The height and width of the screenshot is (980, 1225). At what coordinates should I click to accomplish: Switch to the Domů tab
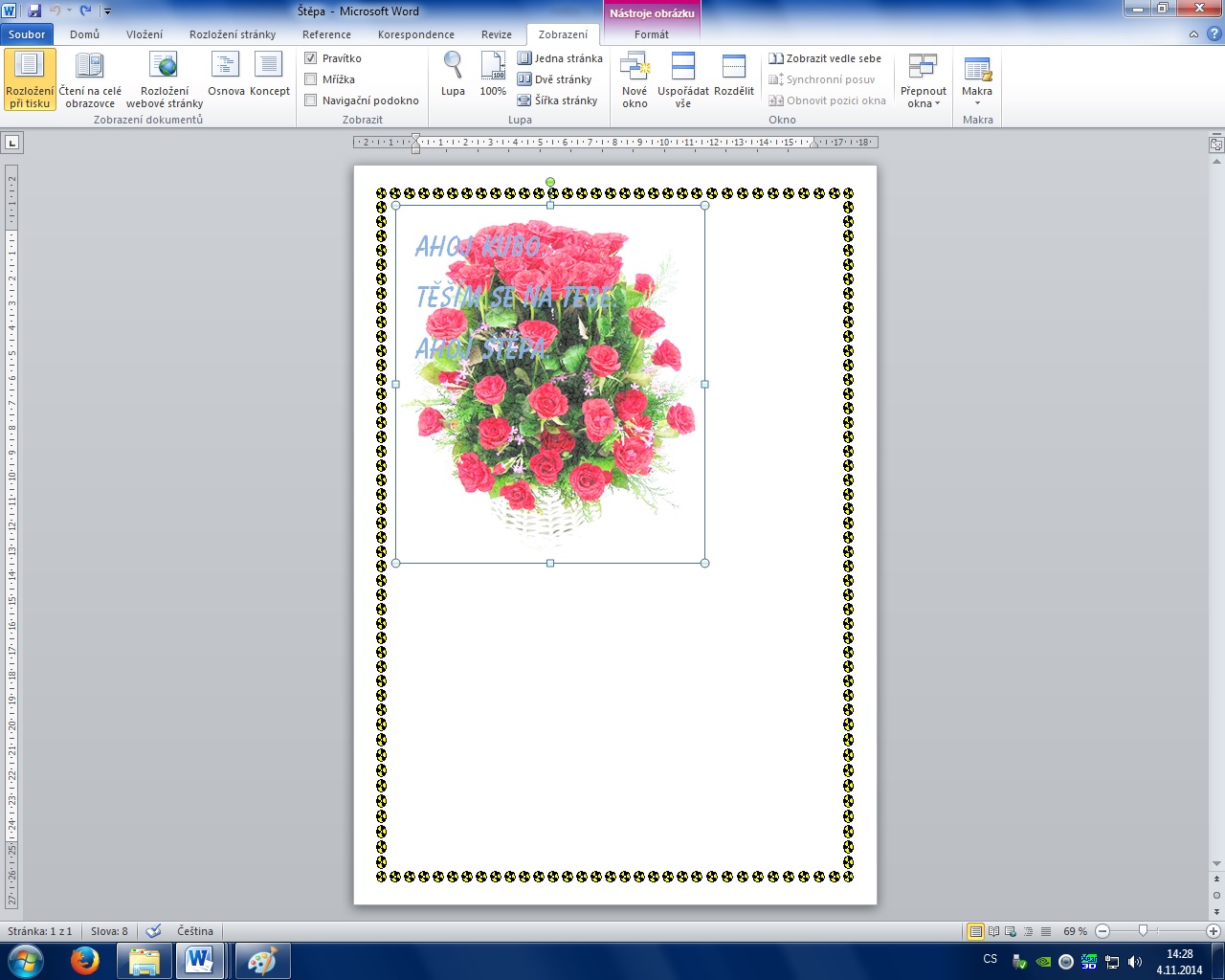tap(84, 34)
